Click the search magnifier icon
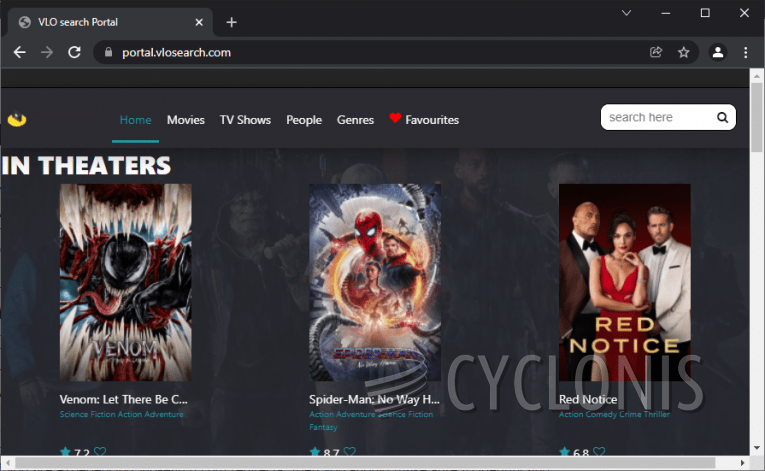Screen dimensions: 765x471 722,118
